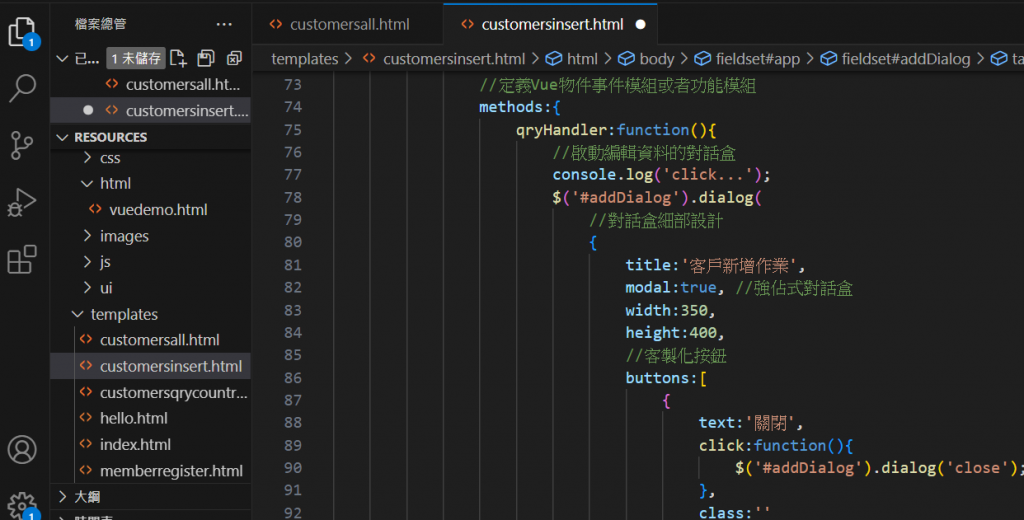1024x520 pixels.
Task: Place cursor on modal:true text
Action: click(671, 287)
